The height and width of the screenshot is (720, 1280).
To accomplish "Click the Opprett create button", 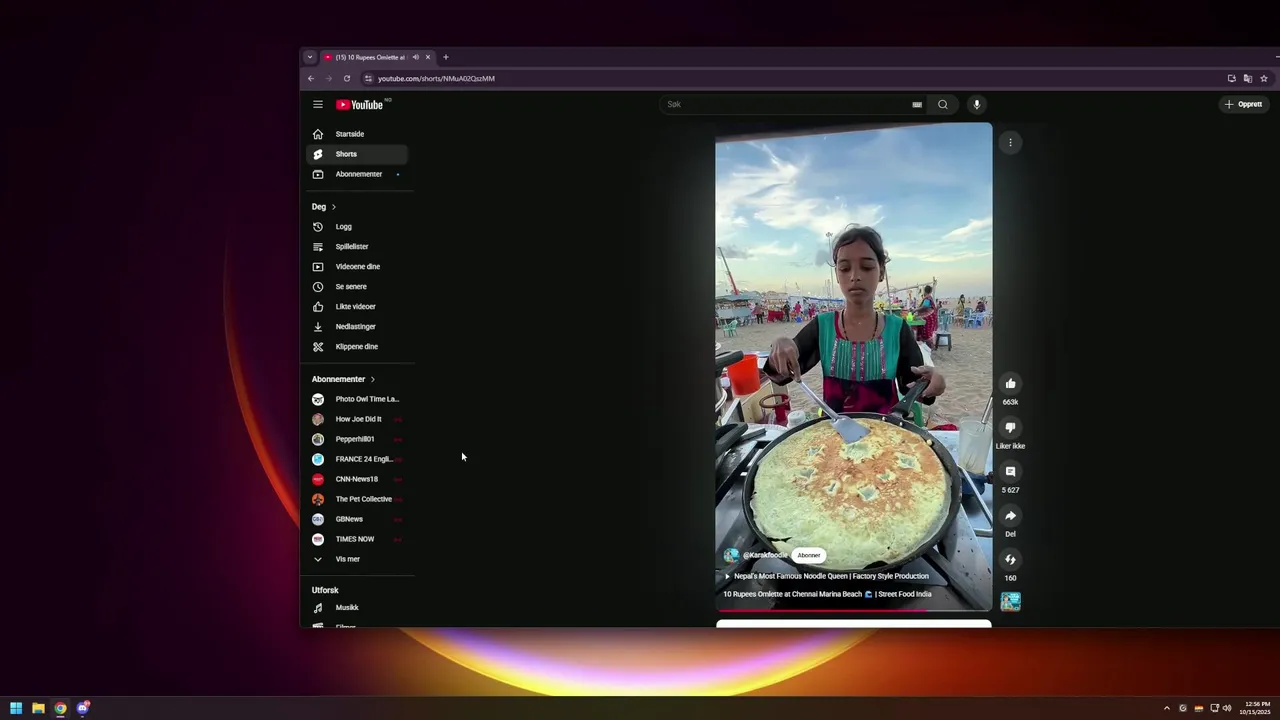I will [1243, 104].
